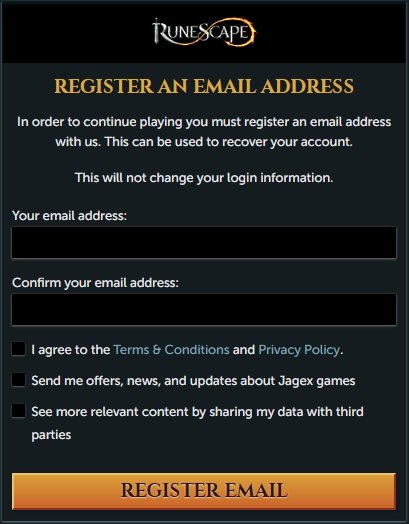Screen dimensions: 409x524
Task: Open the Privacy Policy link
Action: 299,350
